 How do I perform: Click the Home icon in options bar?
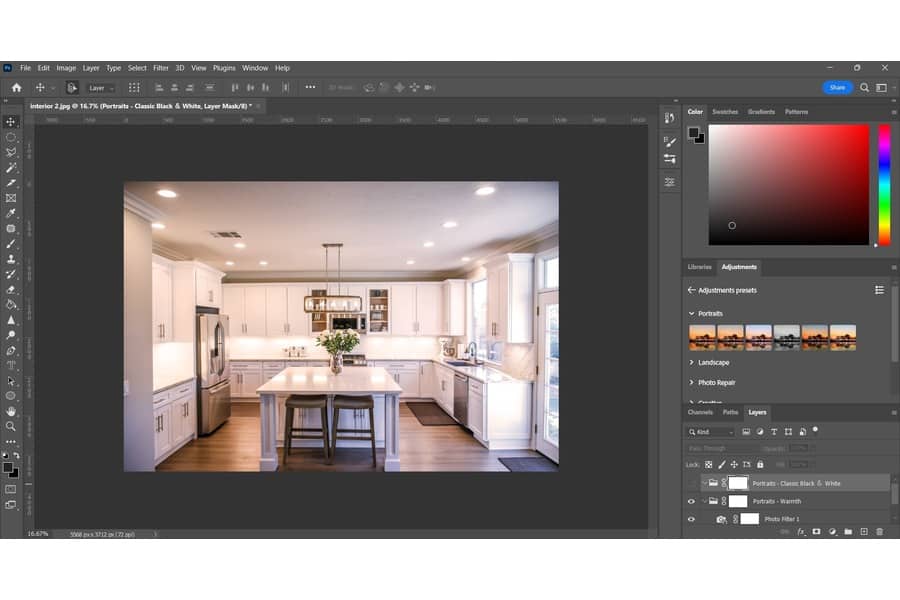coord(17,87)
